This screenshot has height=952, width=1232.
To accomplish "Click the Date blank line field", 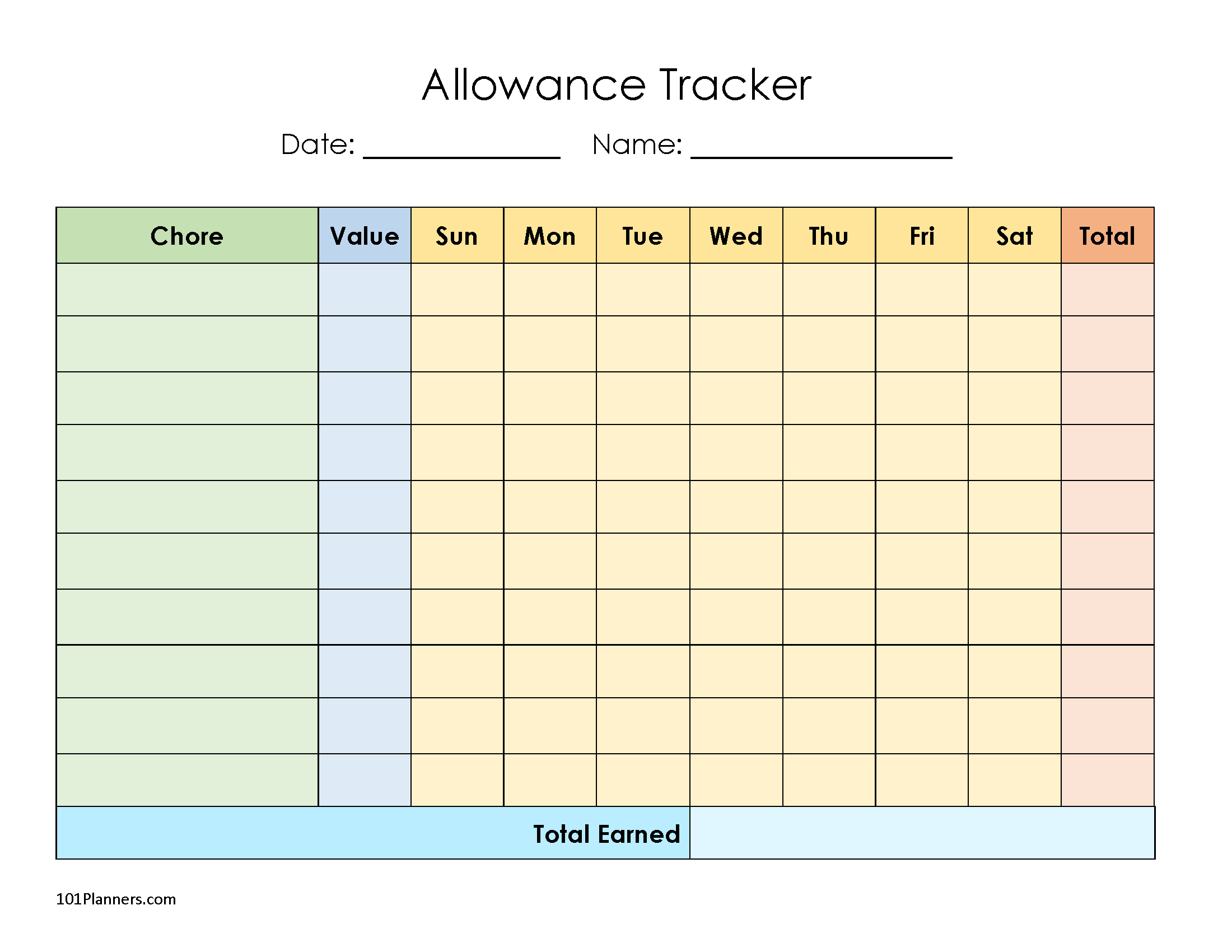I will click(x=461, y=148).
